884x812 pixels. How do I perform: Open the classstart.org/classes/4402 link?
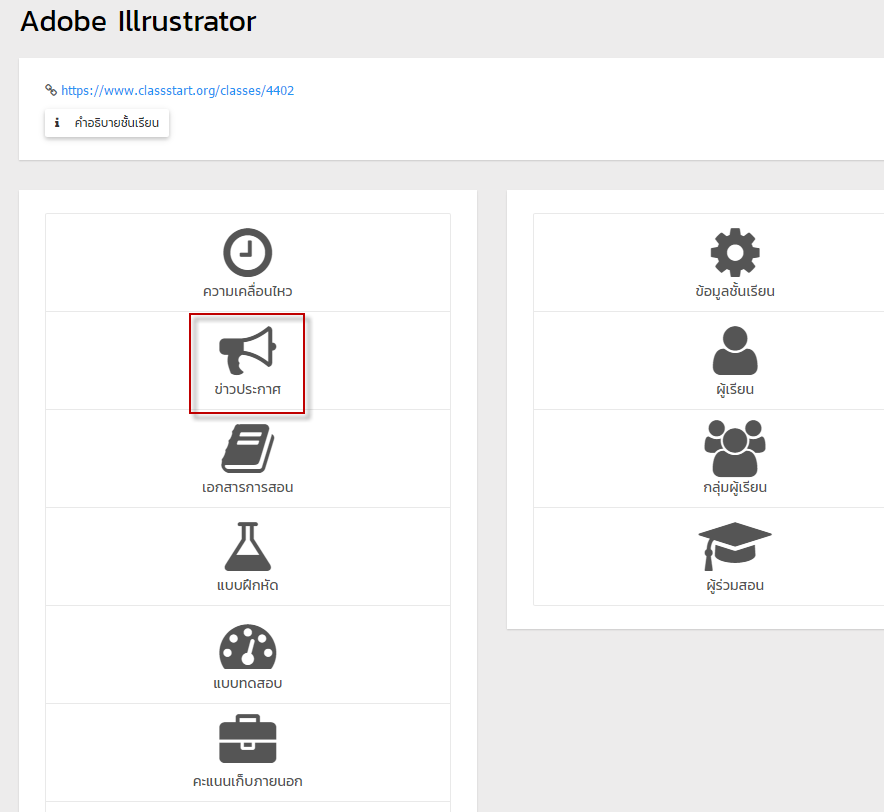click(178, 90)
